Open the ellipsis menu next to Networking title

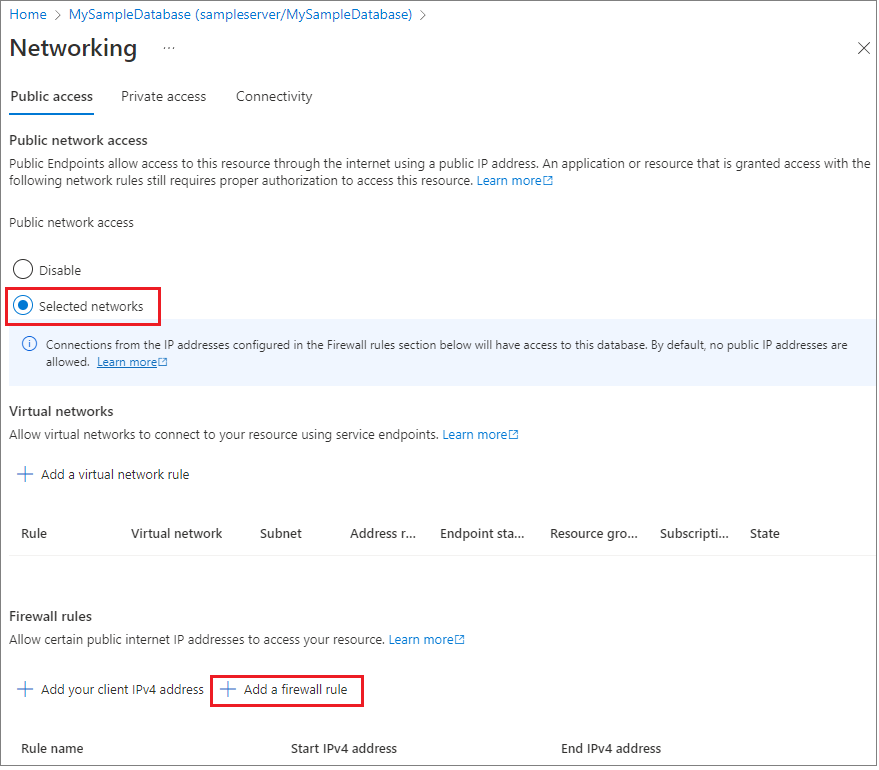tap(169, 48)
